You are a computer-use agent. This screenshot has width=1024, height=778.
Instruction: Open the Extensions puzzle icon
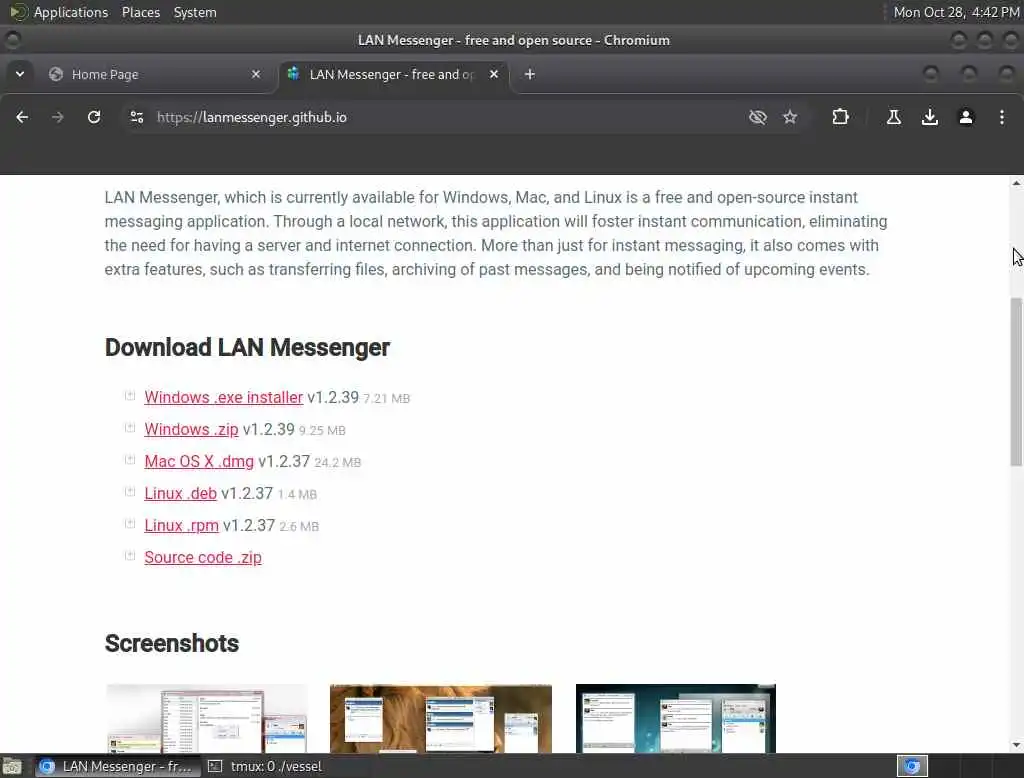(840, 117)
